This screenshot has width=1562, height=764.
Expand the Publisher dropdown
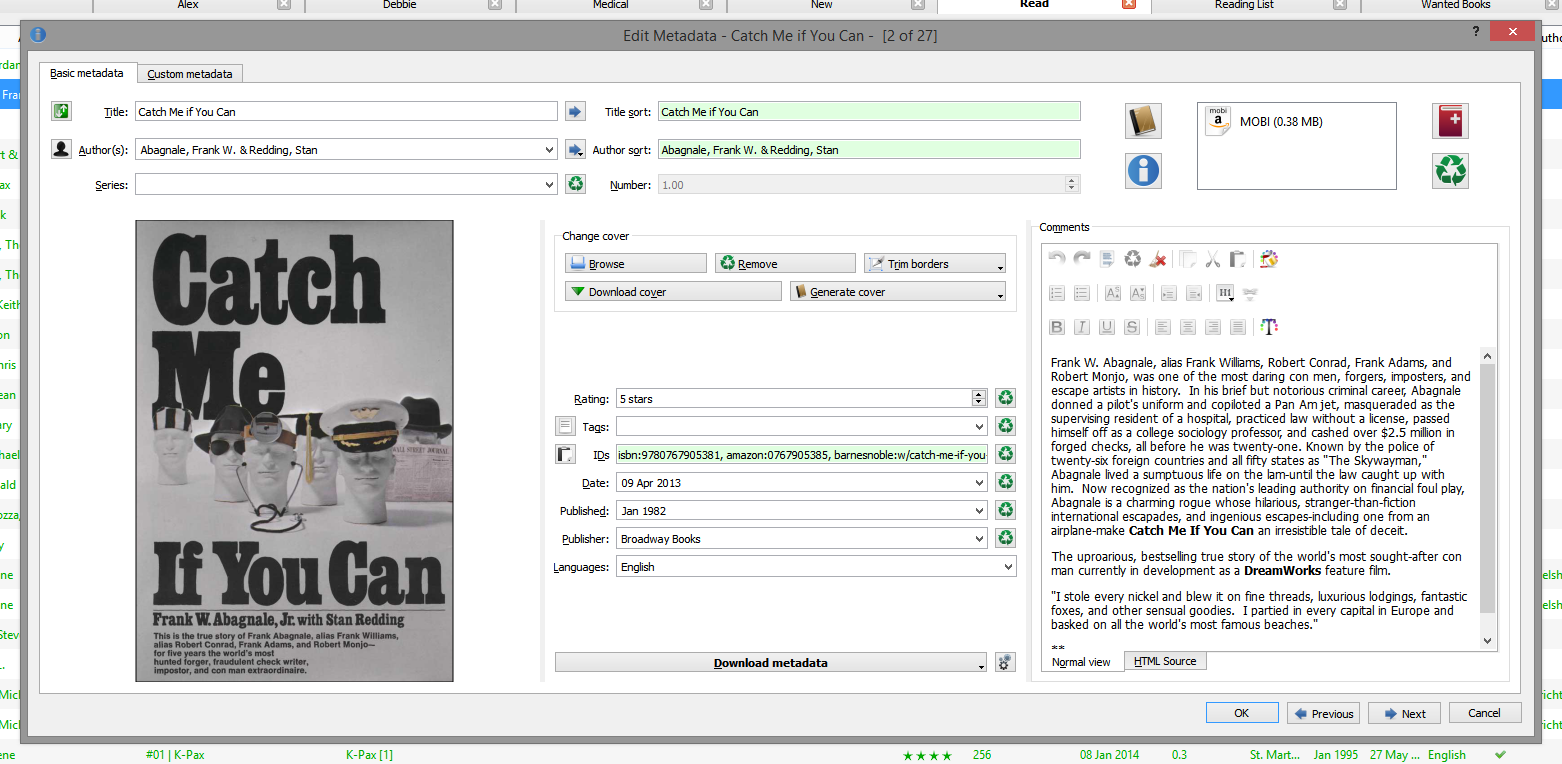[x=979, y=538]
